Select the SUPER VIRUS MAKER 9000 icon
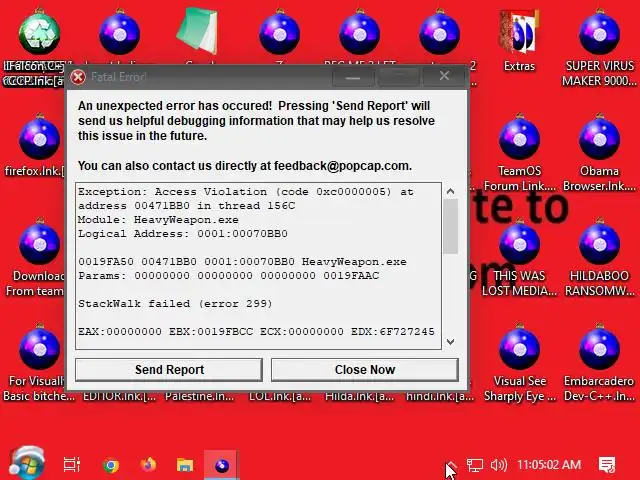 [x=599, y=47]
